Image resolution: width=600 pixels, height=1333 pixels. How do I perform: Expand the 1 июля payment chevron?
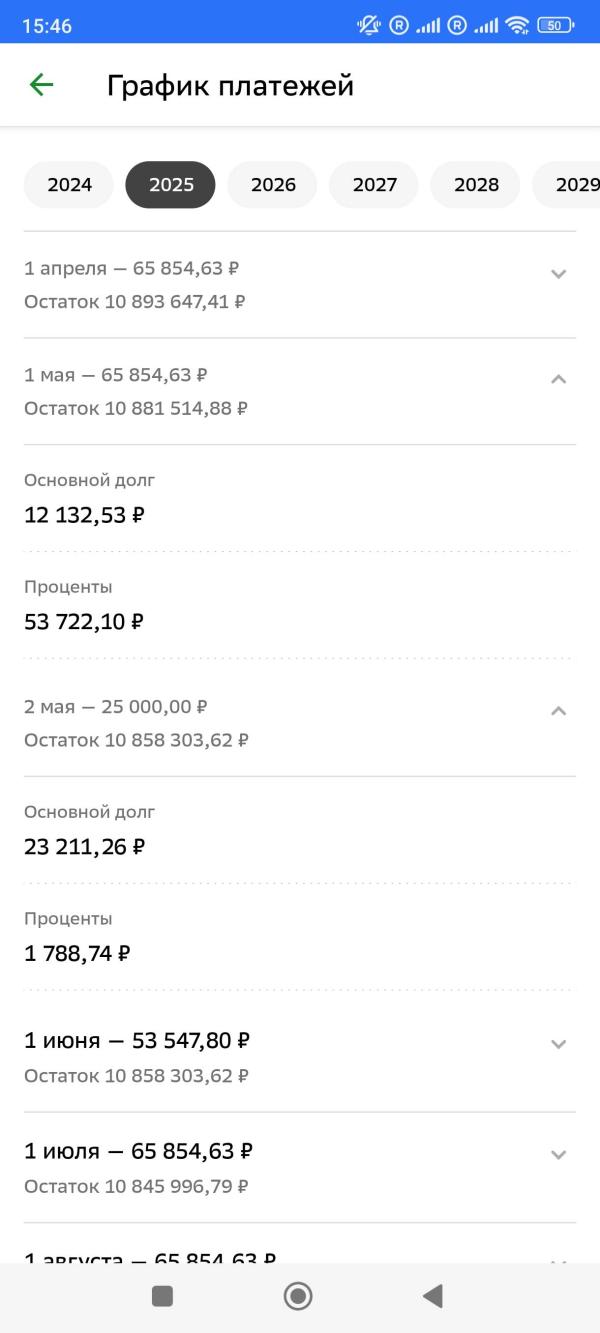559,1154
